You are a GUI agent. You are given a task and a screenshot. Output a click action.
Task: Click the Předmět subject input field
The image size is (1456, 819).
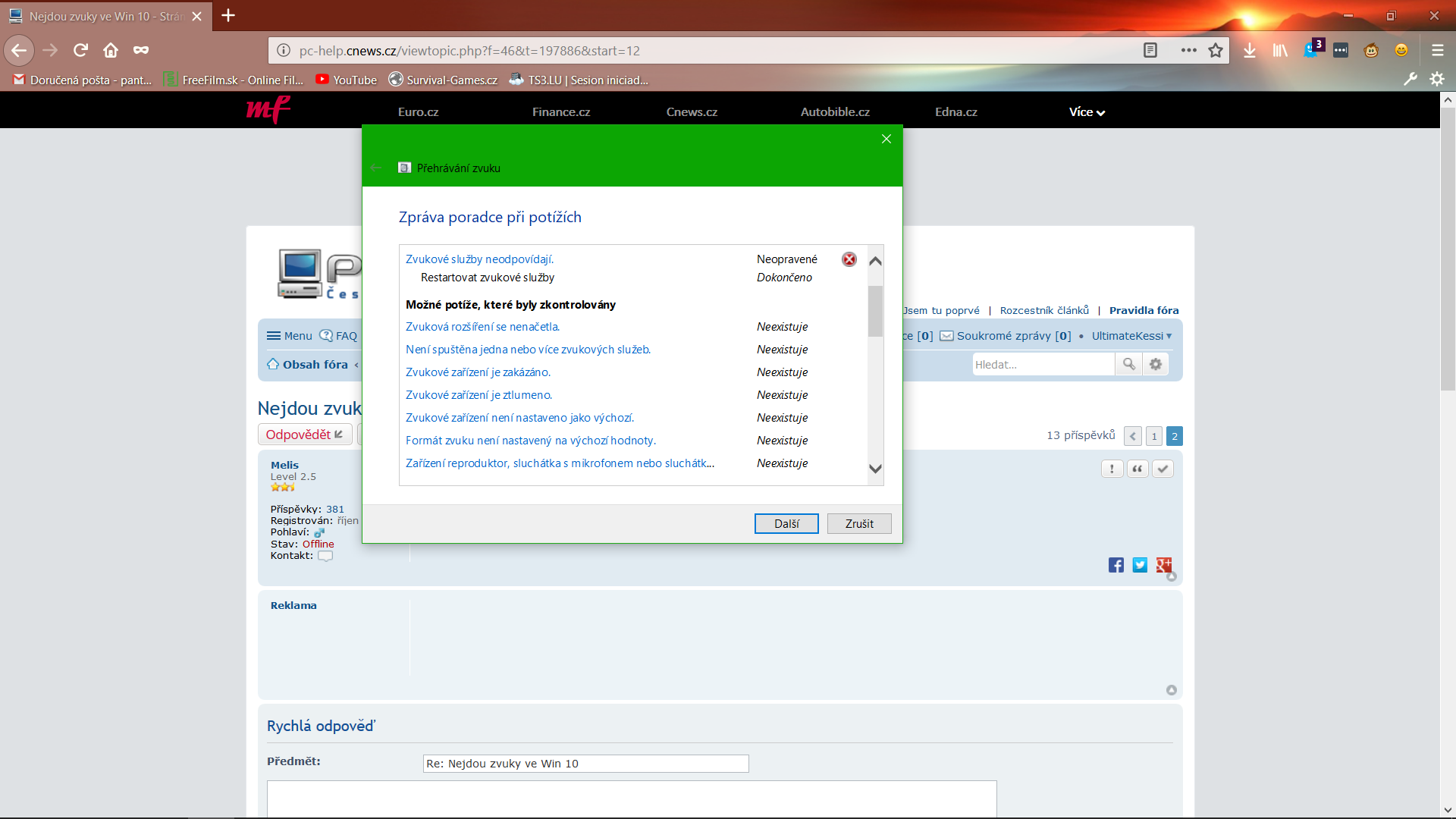[x=585, y=764]
